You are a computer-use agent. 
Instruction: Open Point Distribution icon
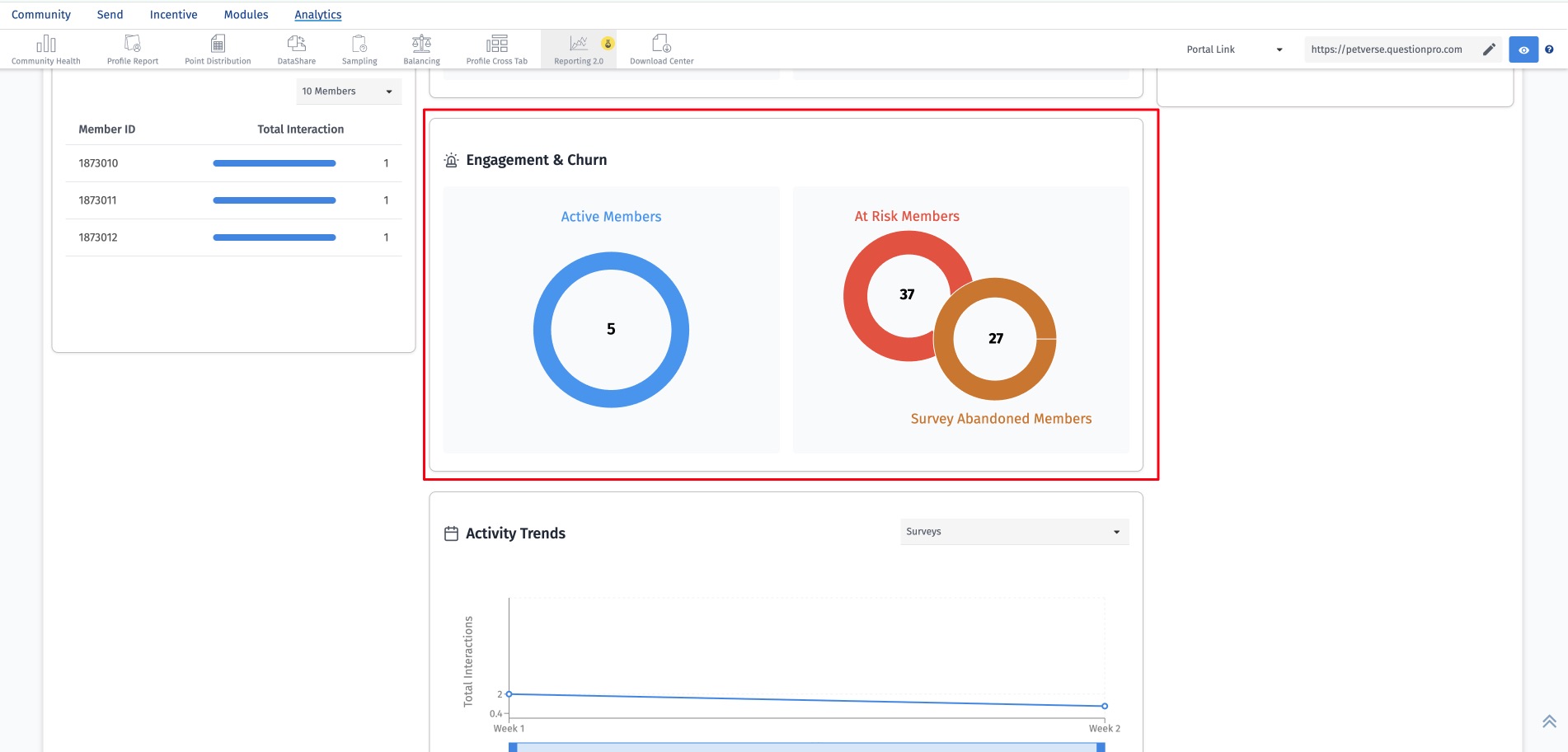[218, 44]
